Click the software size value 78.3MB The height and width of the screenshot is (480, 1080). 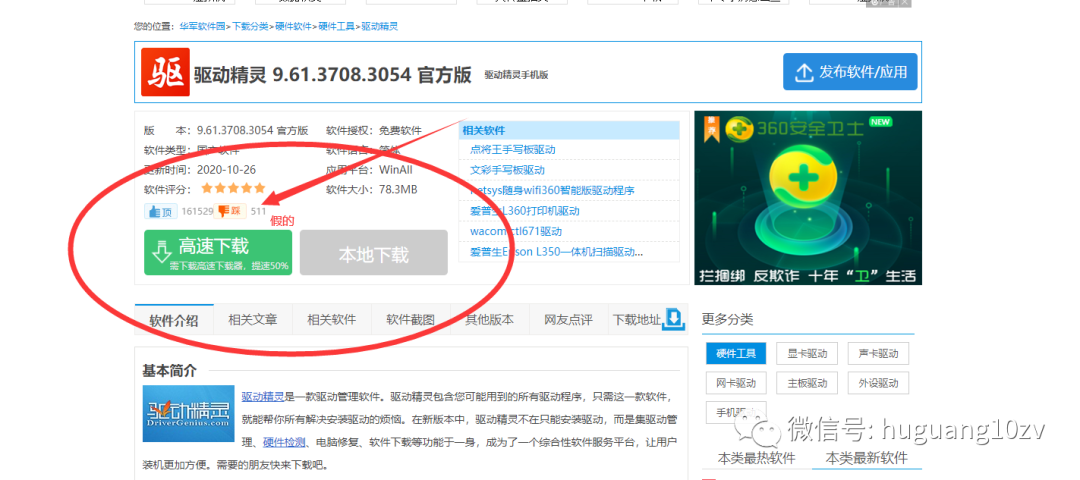[x=398, y=189]
